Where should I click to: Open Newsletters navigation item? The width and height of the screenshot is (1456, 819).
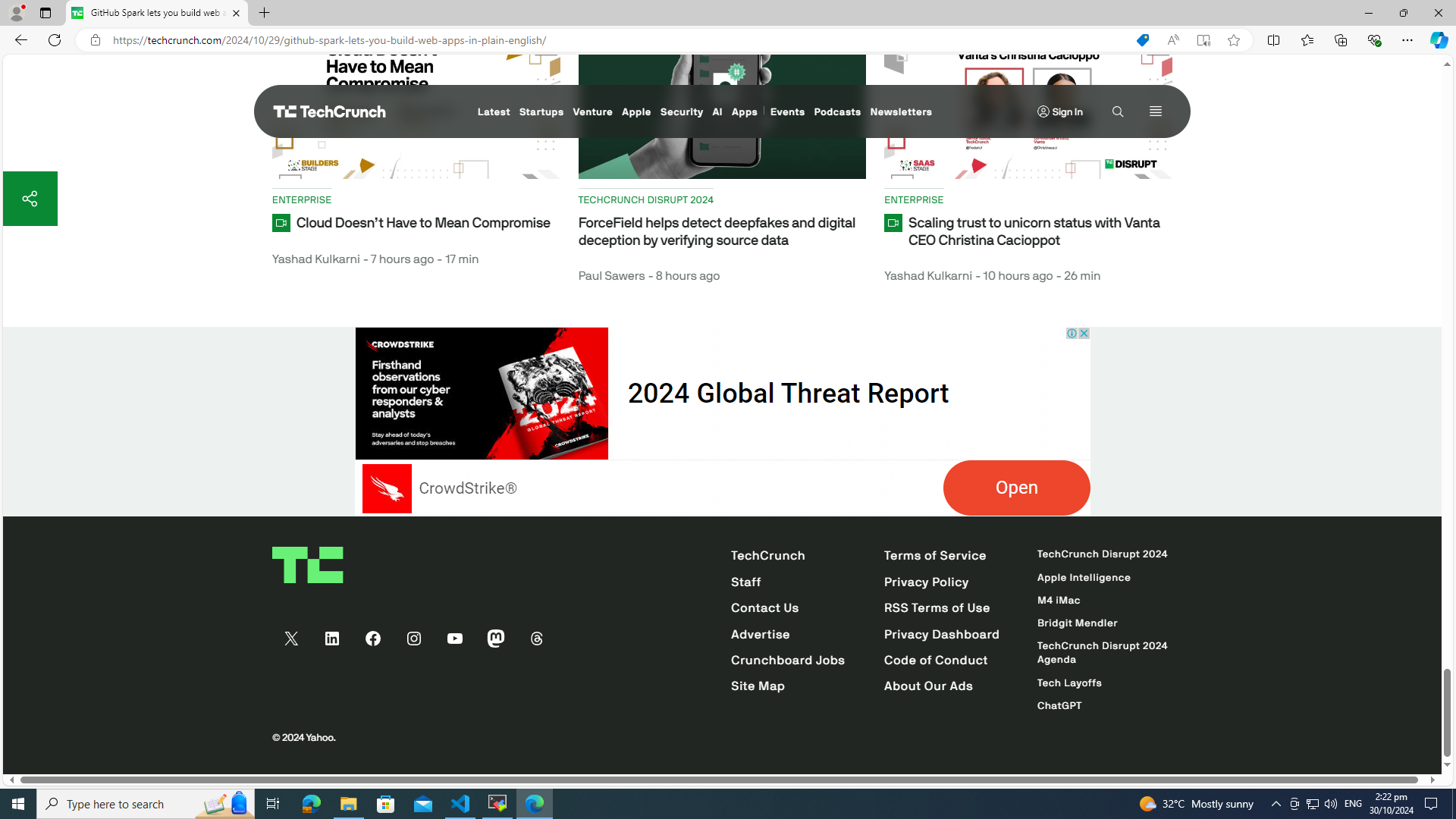(901, 112)
